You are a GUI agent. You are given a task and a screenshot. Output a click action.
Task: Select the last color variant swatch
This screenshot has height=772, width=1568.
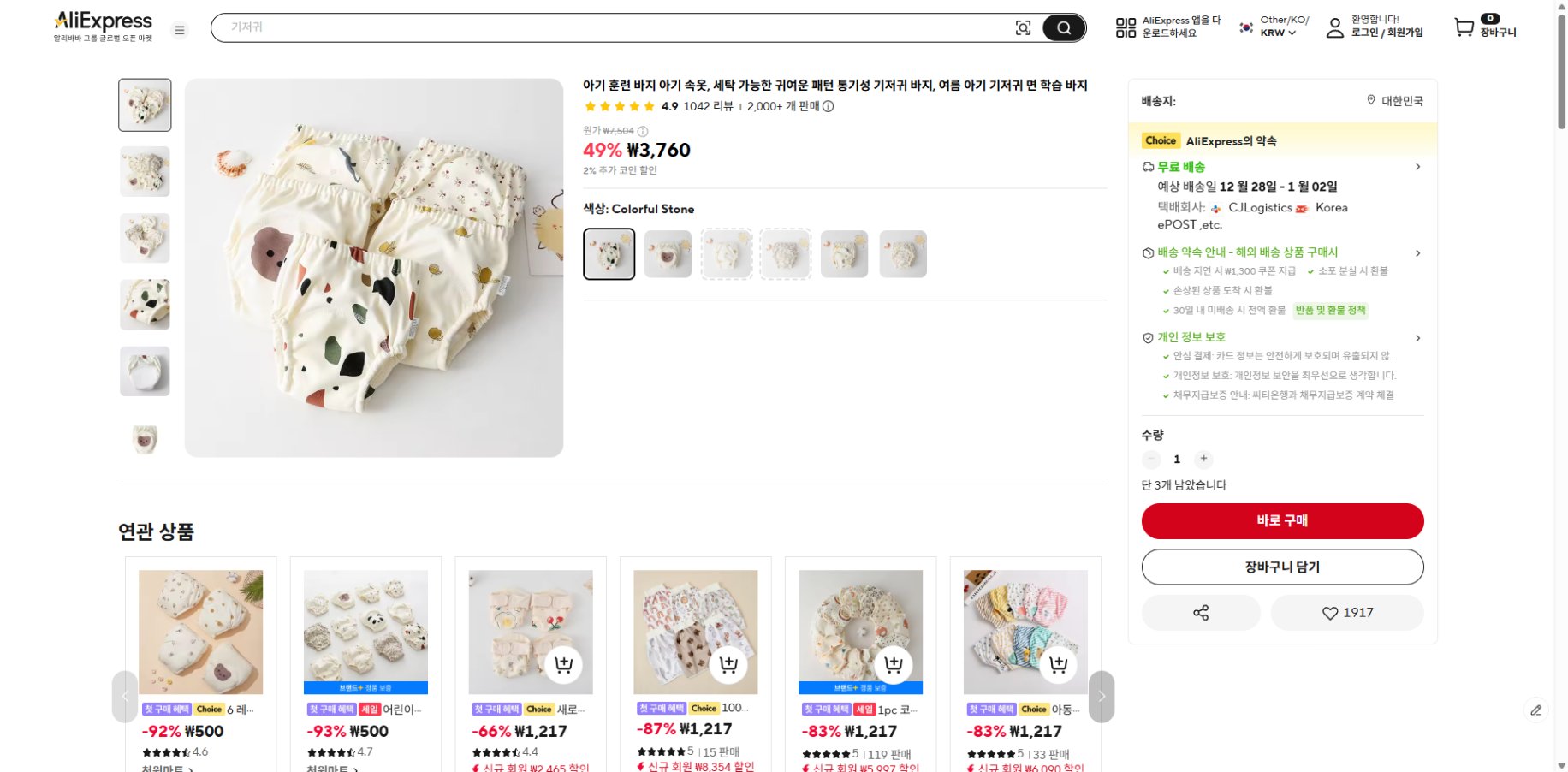click(903, 254)
